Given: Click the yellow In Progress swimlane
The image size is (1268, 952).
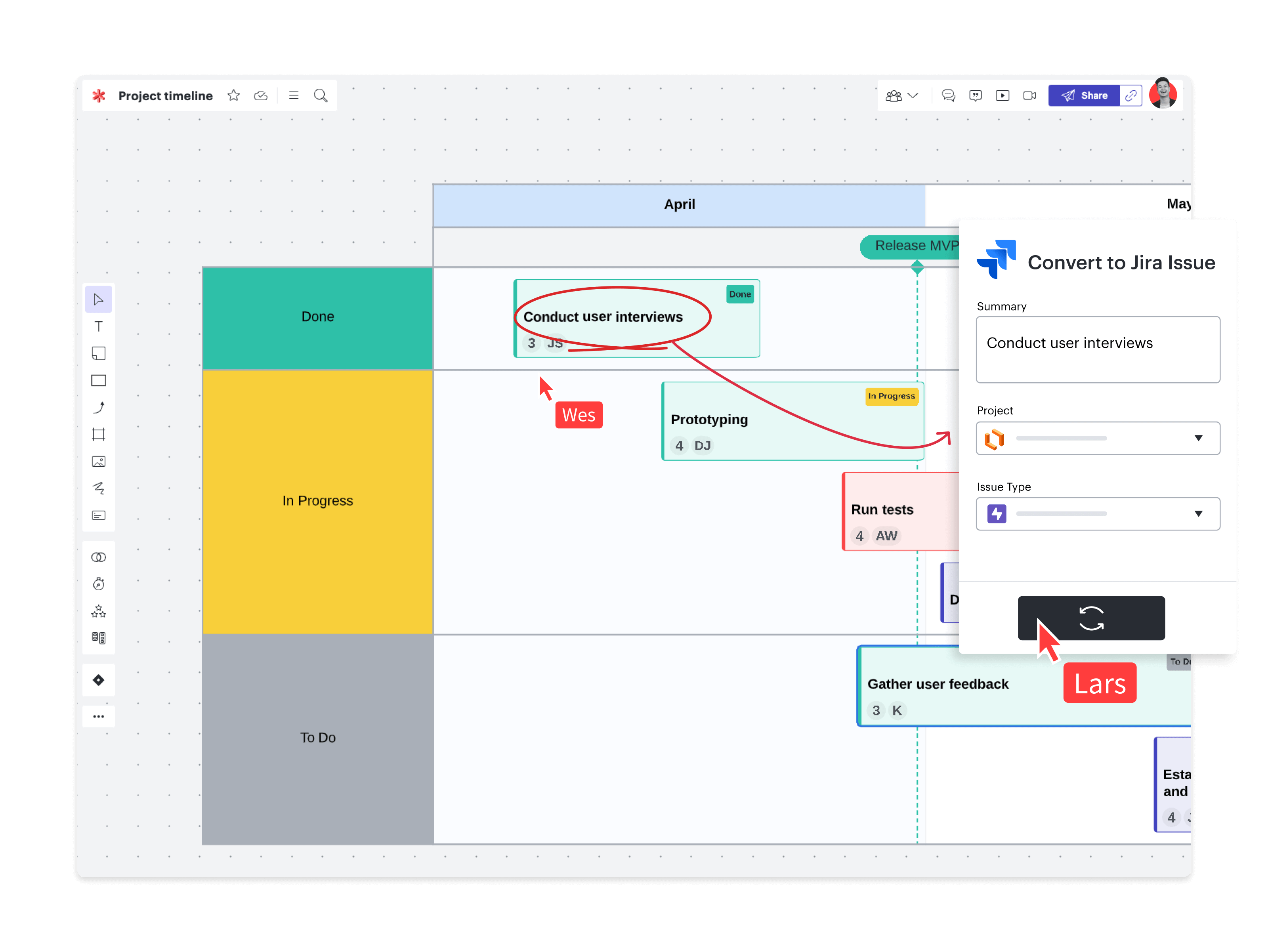Looking at the screenshot, I should pyautogui.click(x=317, y=502).
